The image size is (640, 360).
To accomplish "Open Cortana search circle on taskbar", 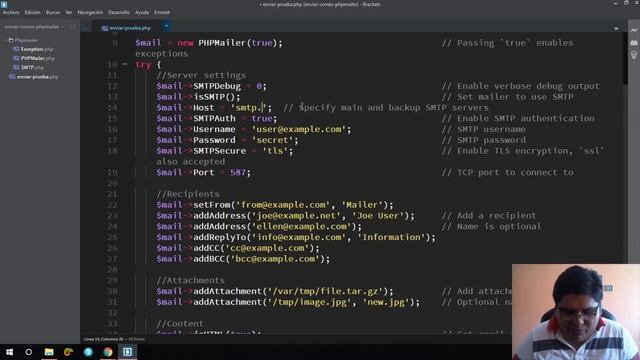I will 29,352.
